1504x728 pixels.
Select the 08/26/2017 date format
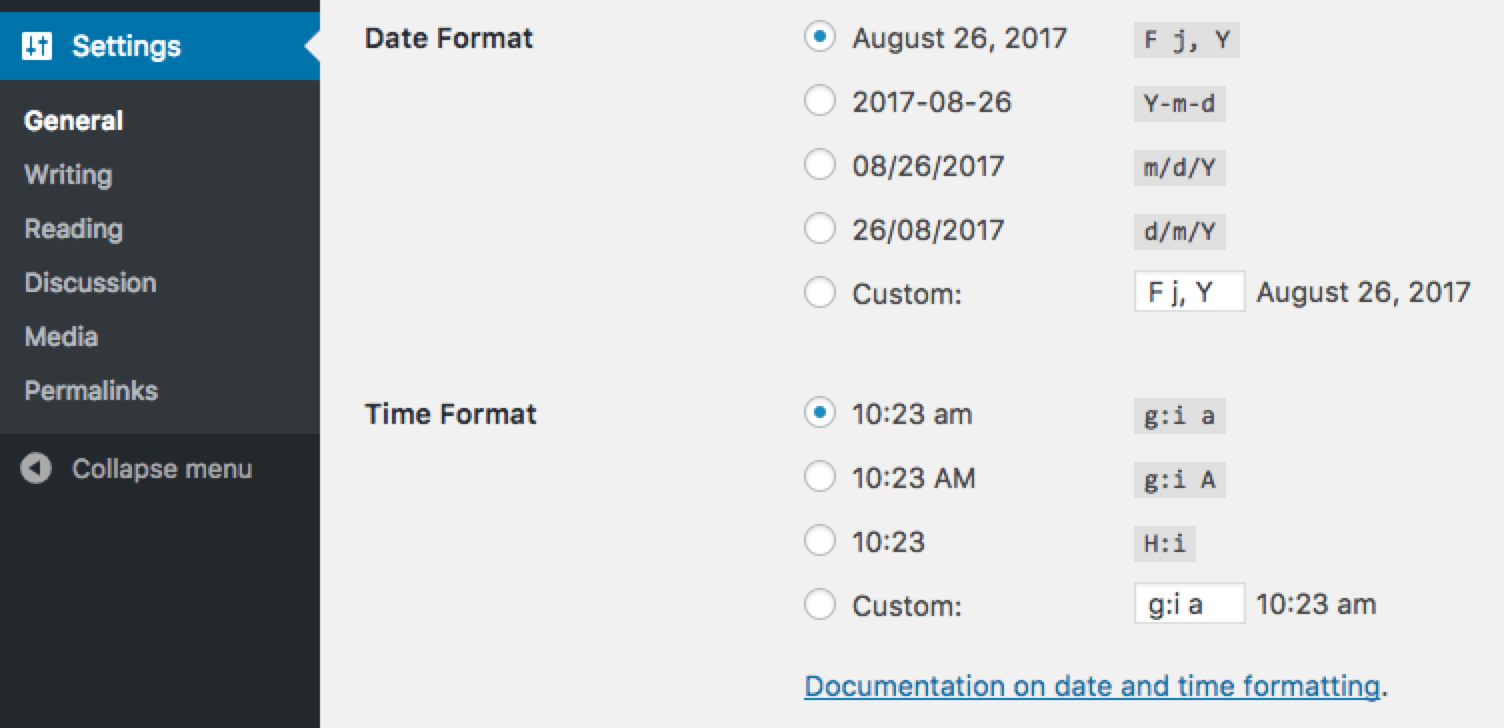820,165
